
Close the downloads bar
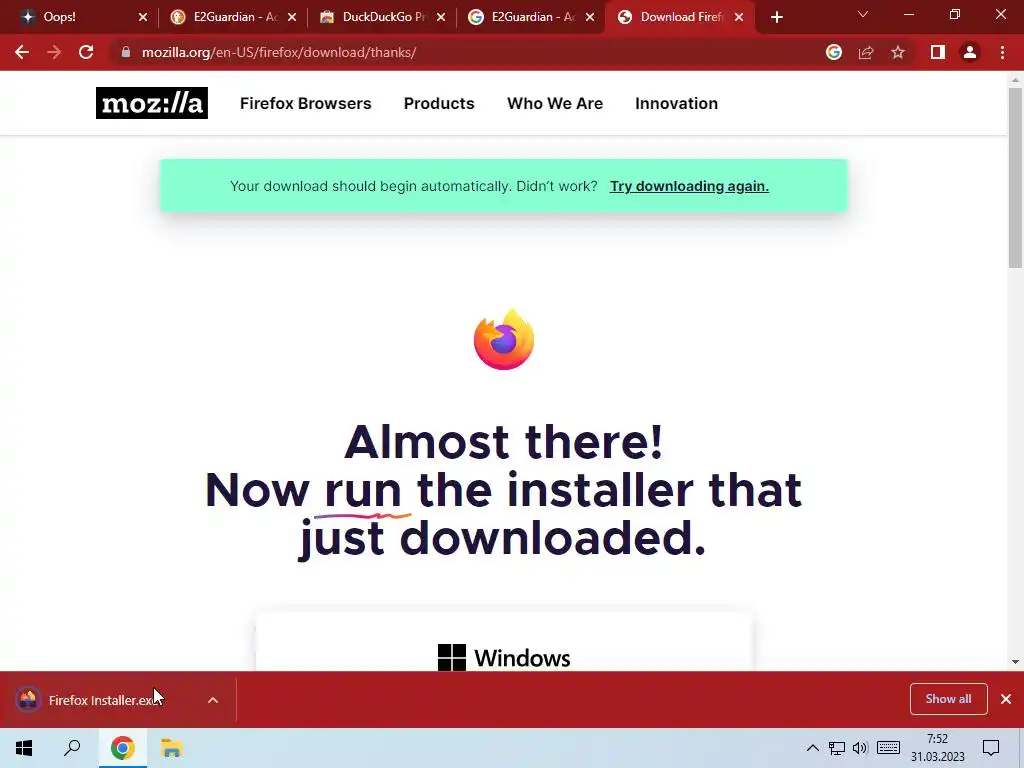[1006, 699]
